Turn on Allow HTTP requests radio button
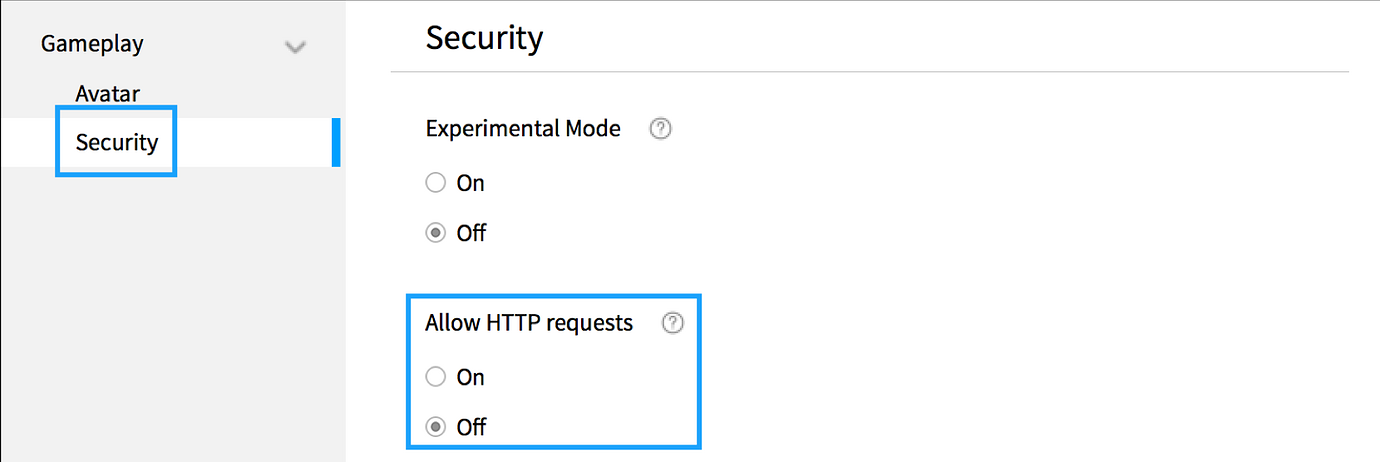 click(x=435, y=377)
